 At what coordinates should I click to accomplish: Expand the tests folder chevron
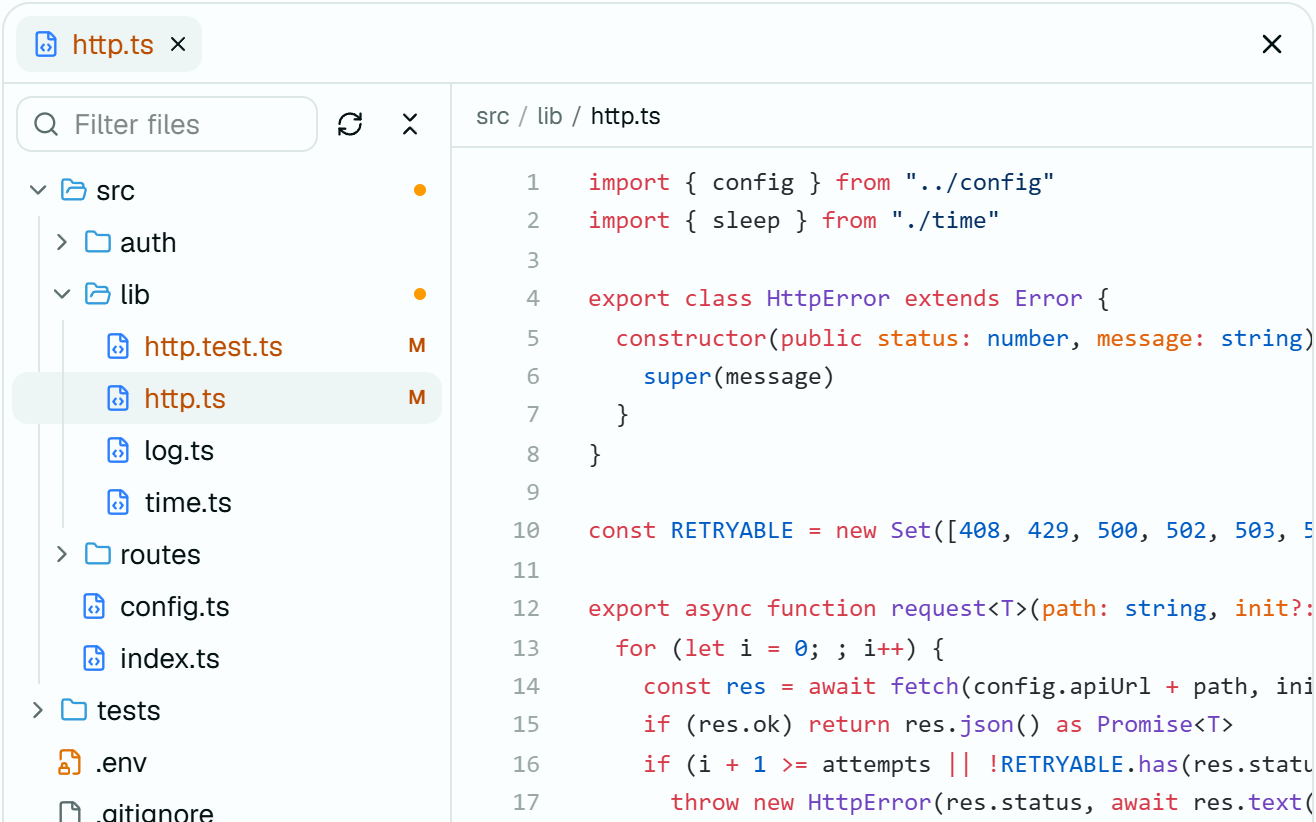38,710
